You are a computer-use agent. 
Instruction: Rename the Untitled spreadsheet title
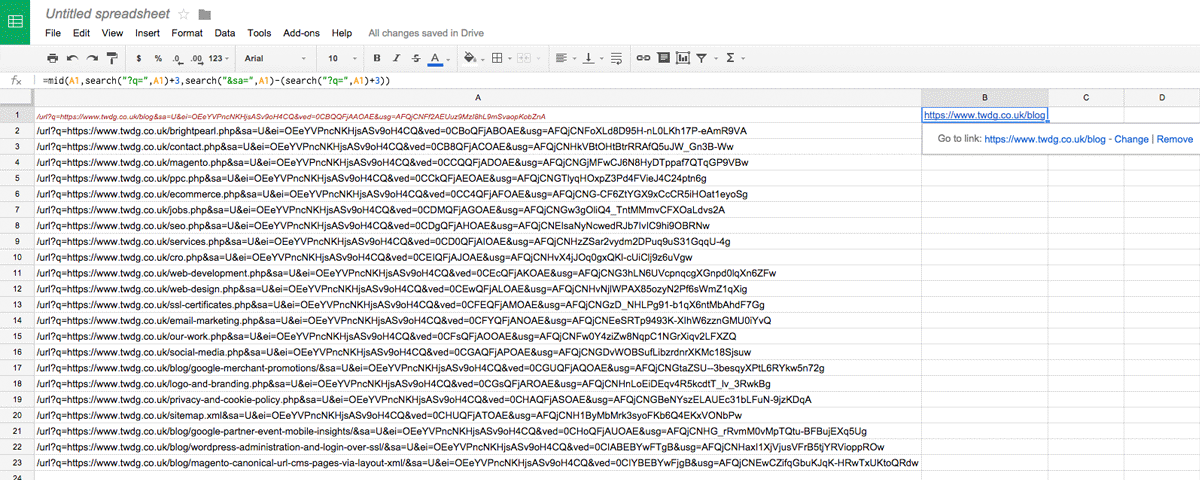108,14
